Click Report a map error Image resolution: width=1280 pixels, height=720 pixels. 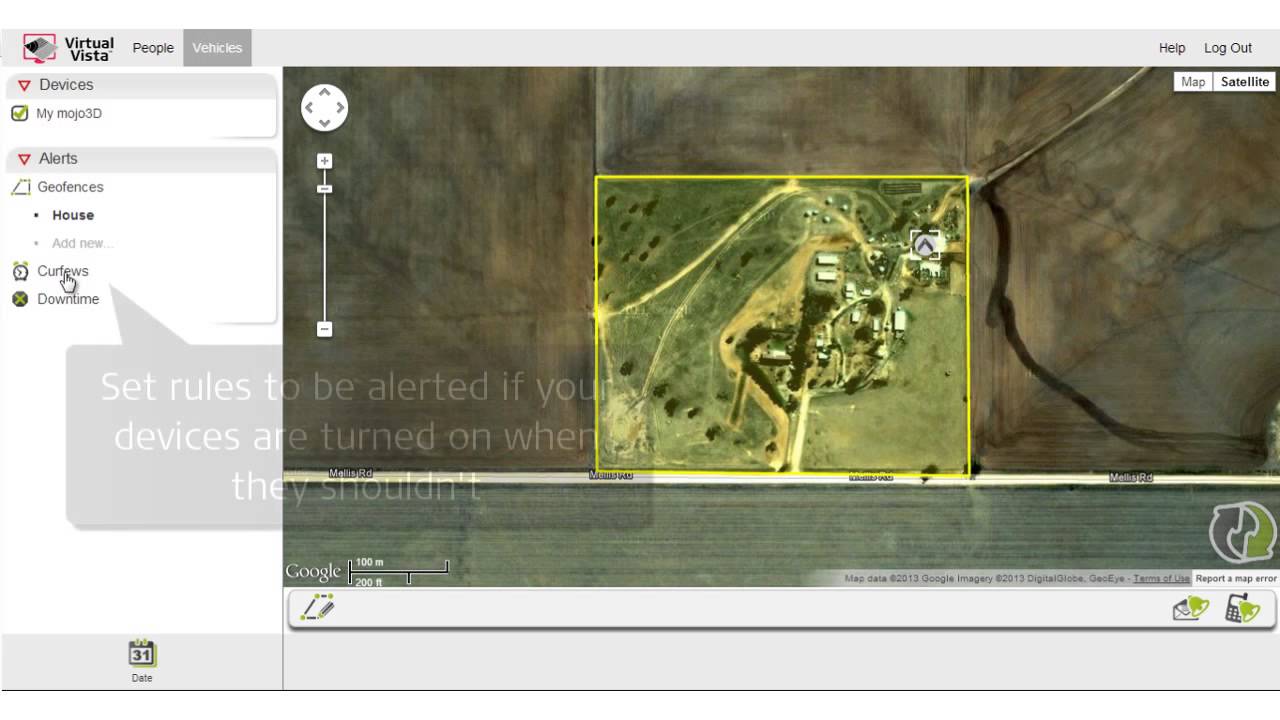(1236, 578)
